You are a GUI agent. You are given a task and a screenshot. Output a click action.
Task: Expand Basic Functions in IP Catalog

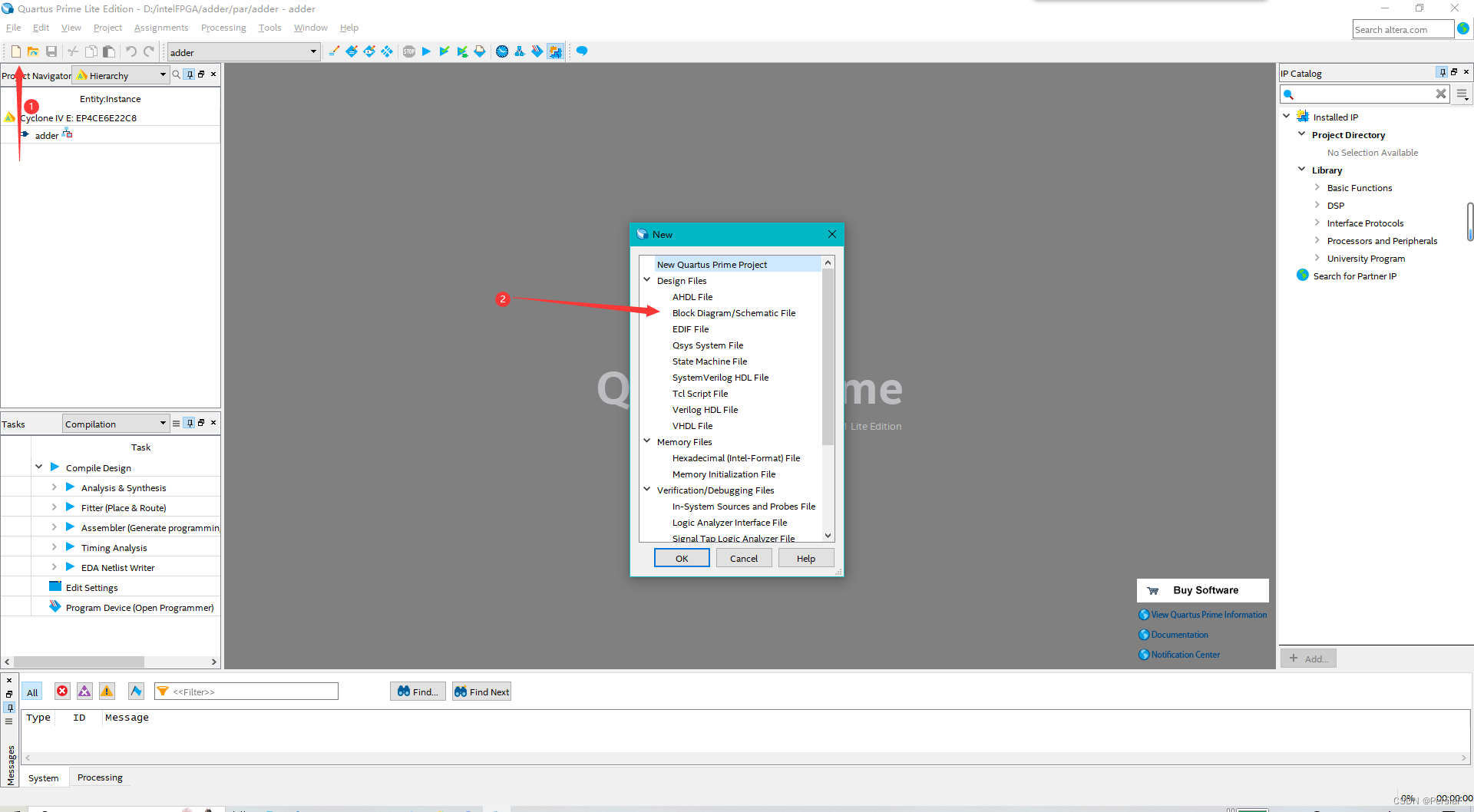click(1317, 187)
